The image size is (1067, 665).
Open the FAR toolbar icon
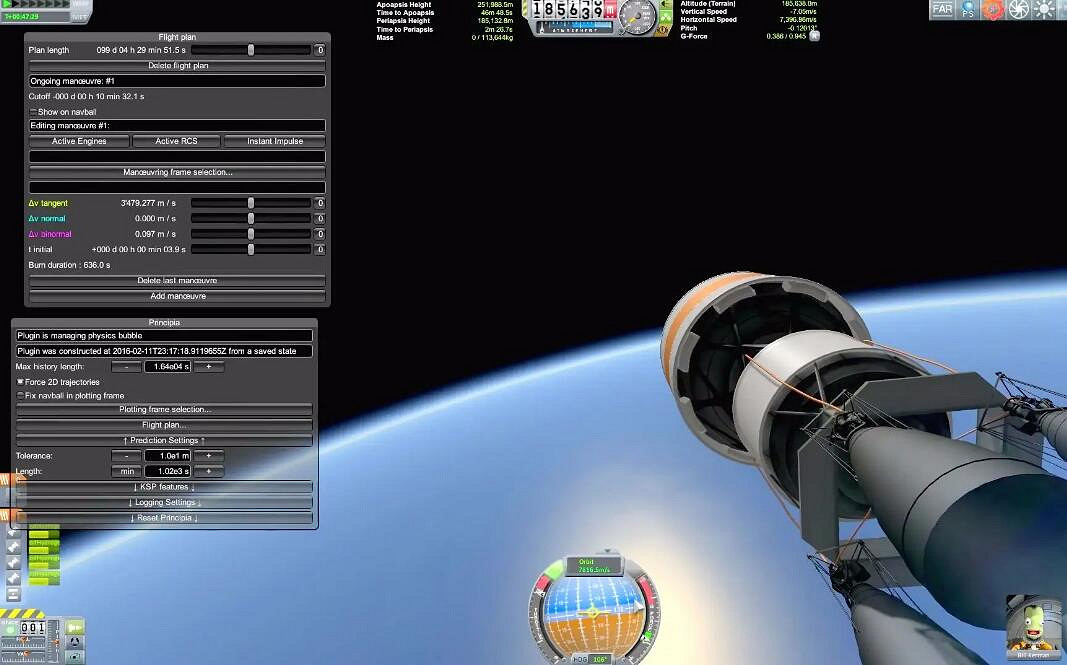pyautogui.click(x=942, y=9)
